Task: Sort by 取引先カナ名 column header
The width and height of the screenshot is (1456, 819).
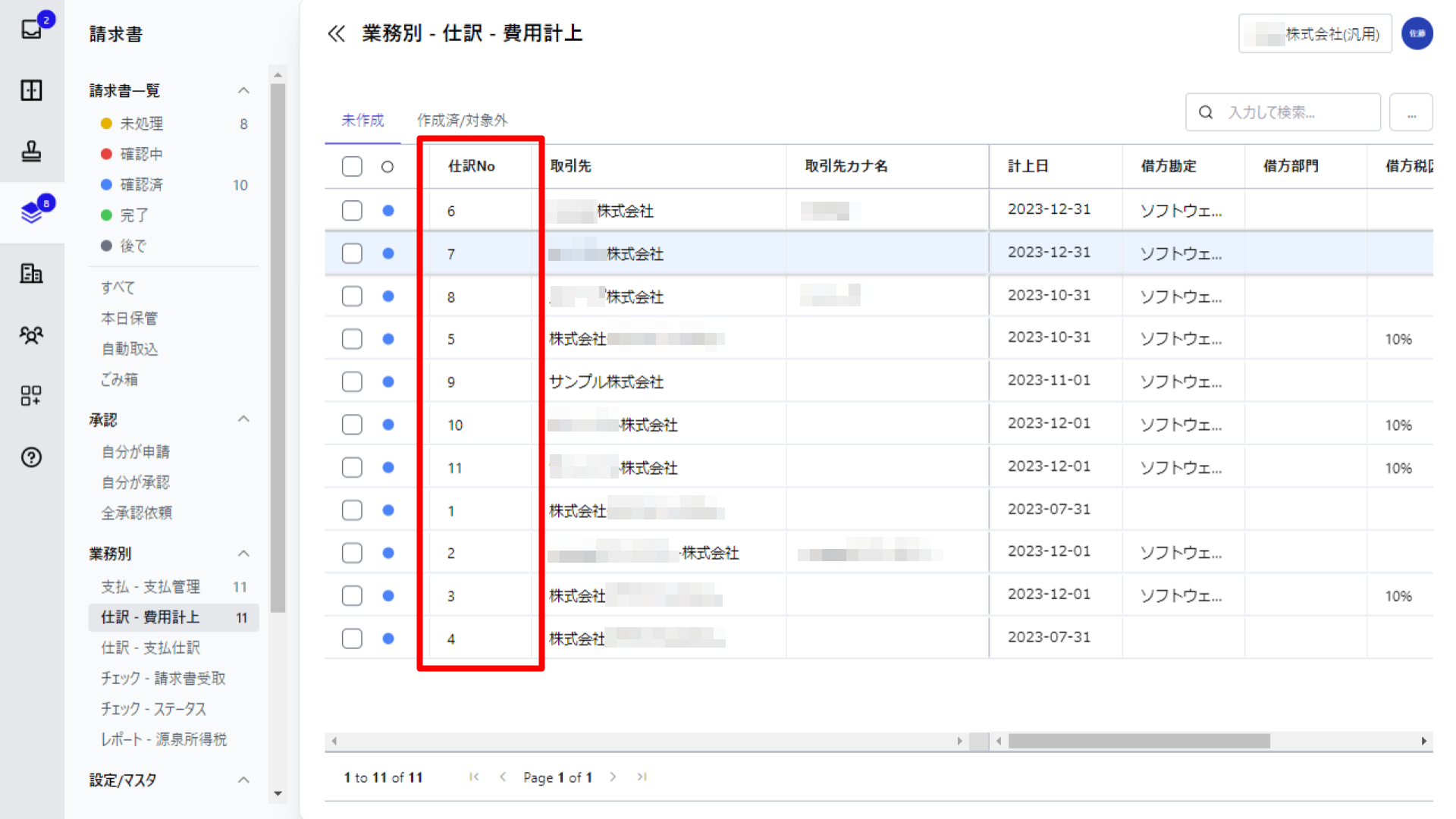Action: [846, 166]
